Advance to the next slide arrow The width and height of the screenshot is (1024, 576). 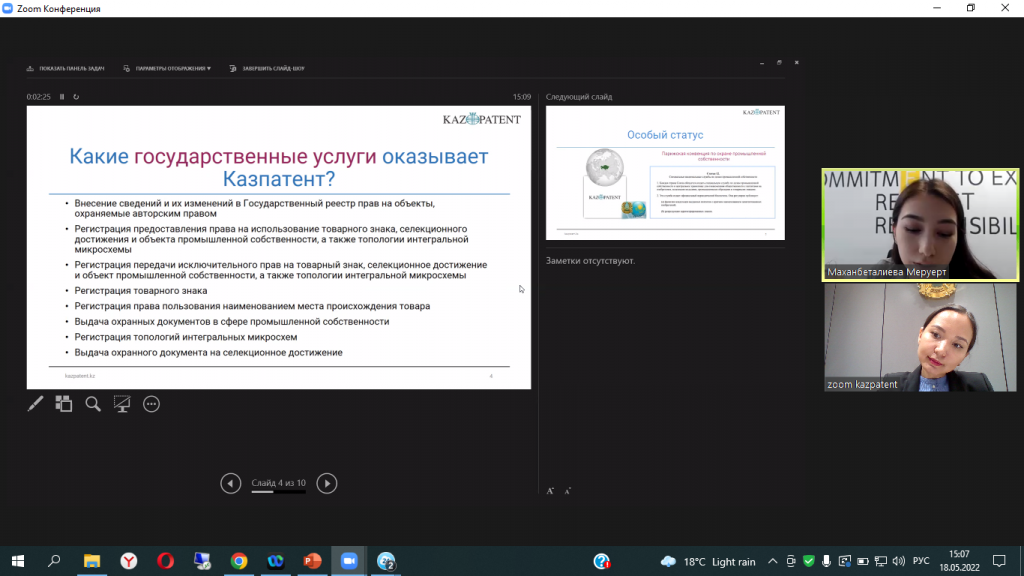326,484
